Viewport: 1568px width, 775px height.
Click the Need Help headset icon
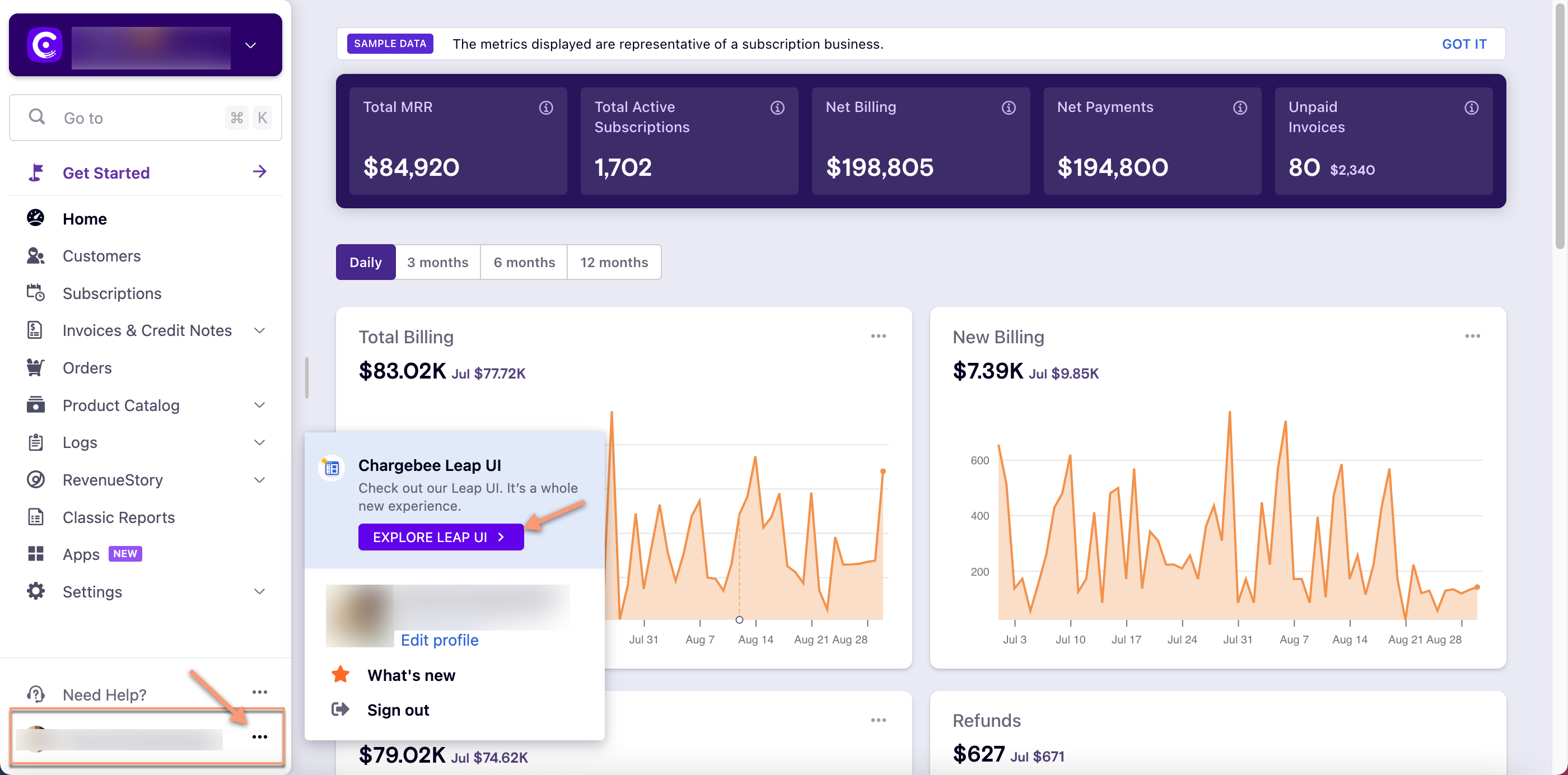pyautogui.click(x=36, y=694)
